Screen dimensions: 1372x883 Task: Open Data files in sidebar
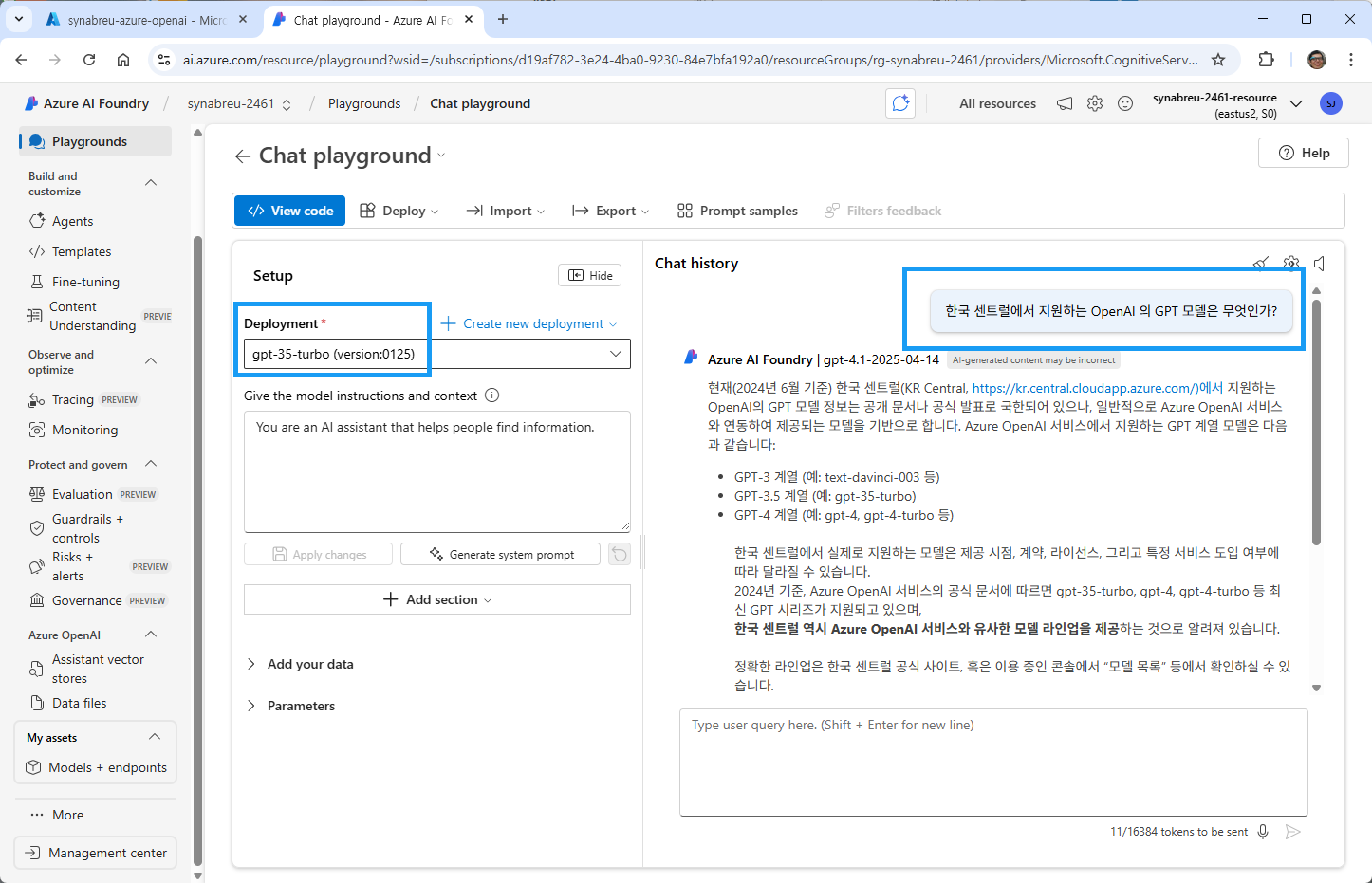[x=68, y=703]
